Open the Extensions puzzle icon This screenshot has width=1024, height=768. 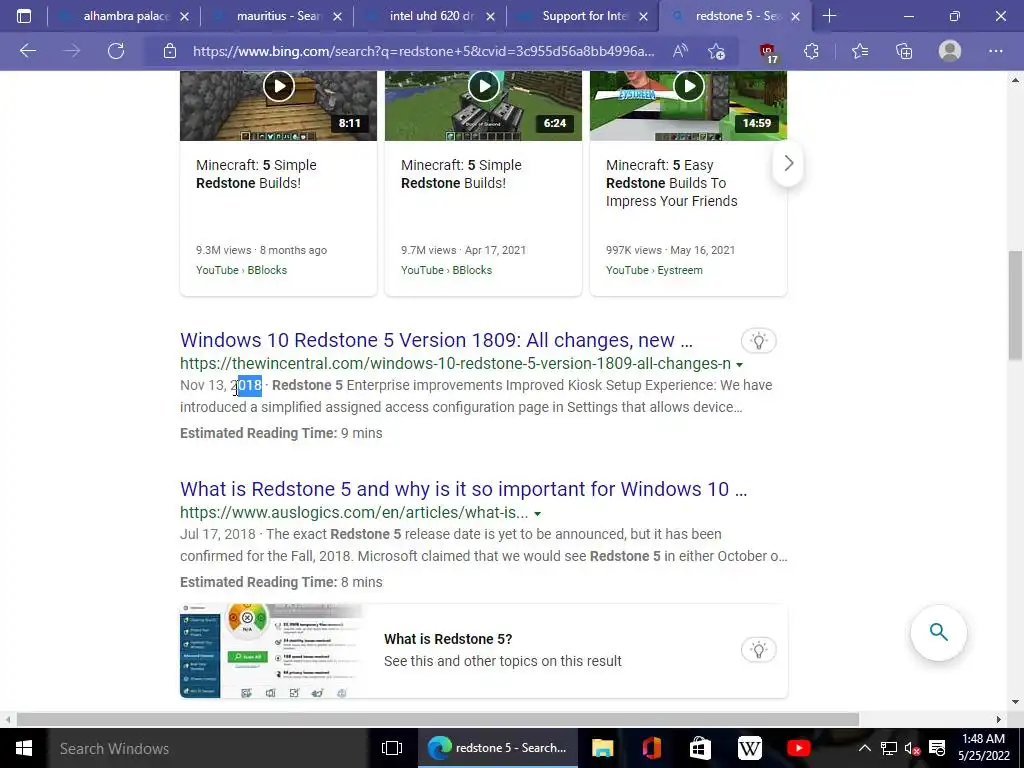[x=811, y=51]
